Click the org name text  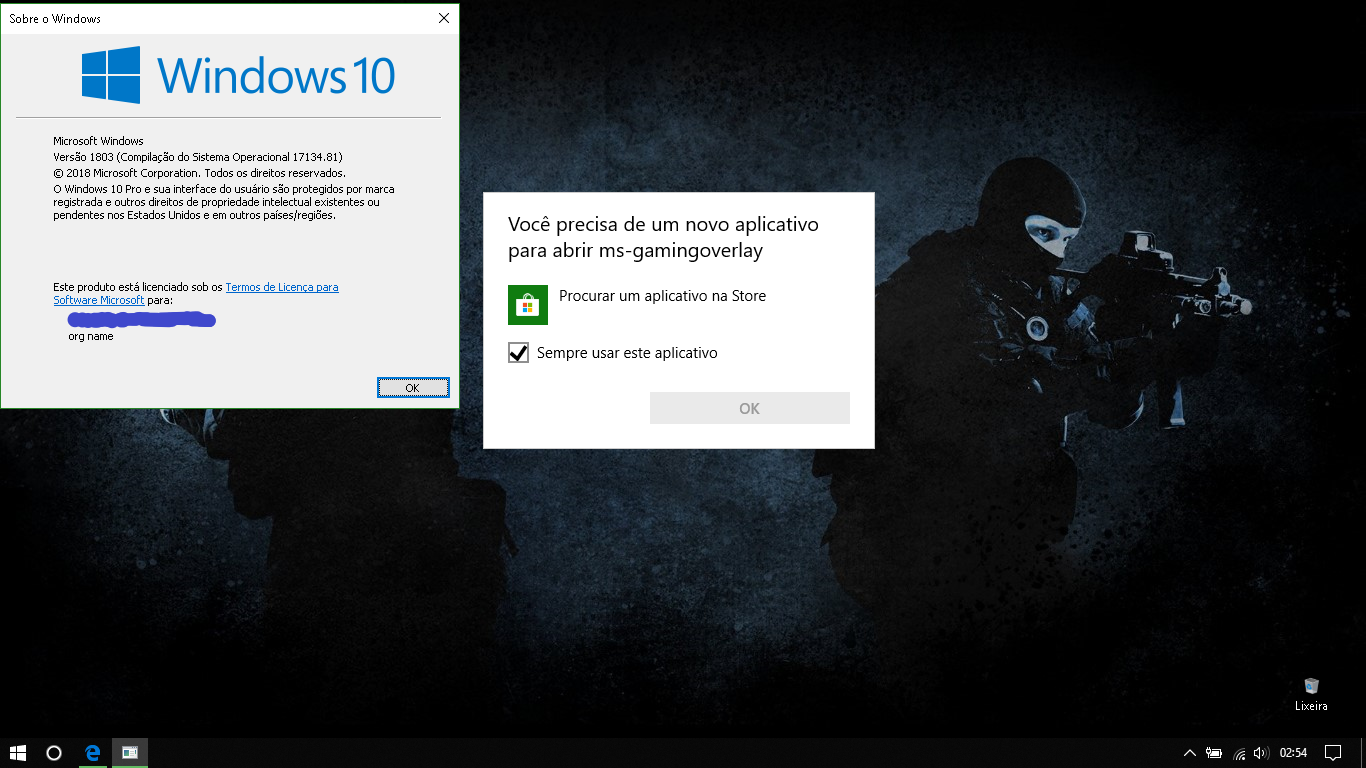click(91, 337)
